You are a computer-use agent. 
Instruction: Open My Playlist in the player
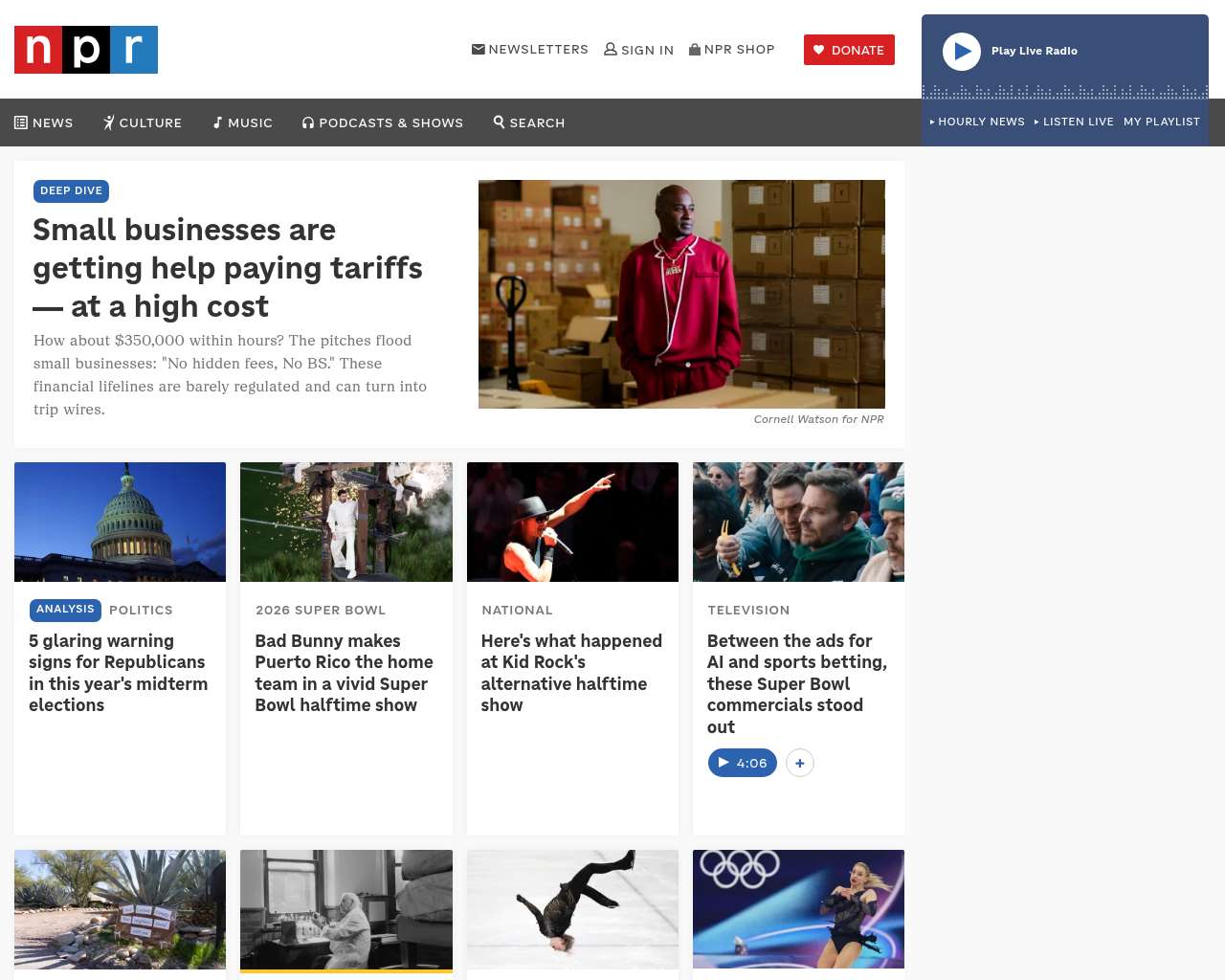1162,122
